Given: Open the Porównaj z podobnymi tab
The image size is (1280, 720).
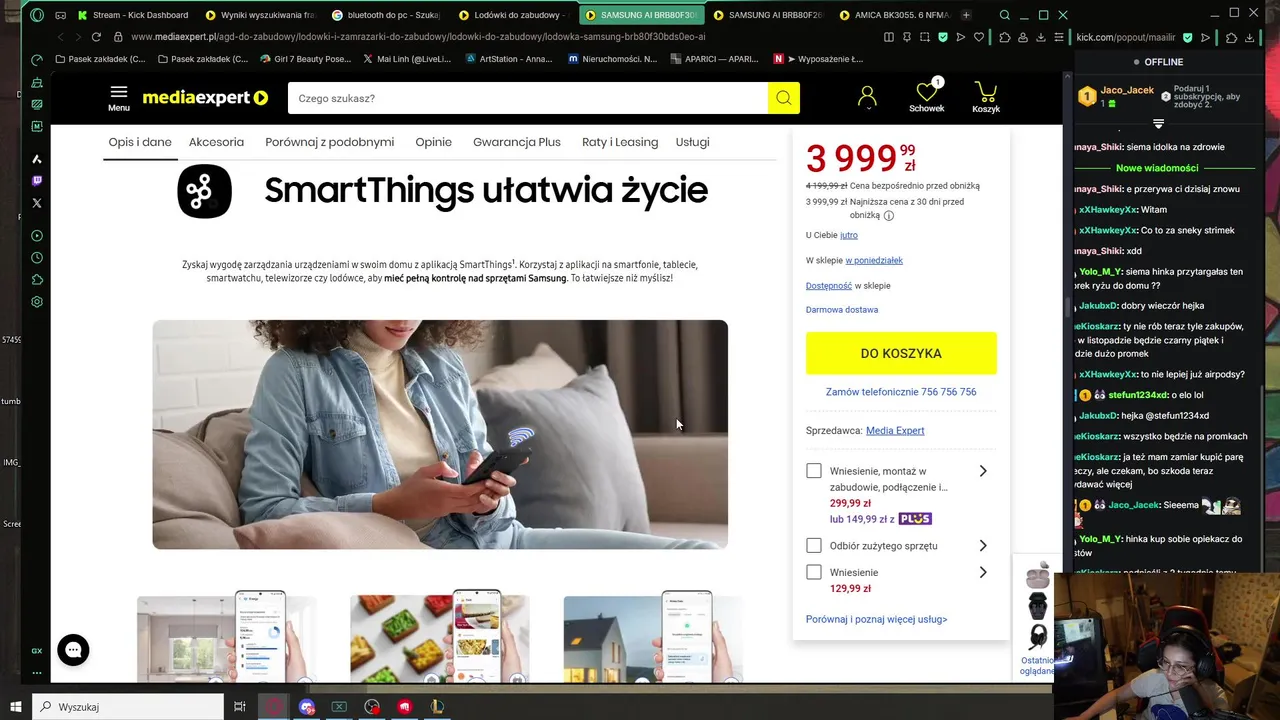Looking at the screenshot, I should pos(330,142).
